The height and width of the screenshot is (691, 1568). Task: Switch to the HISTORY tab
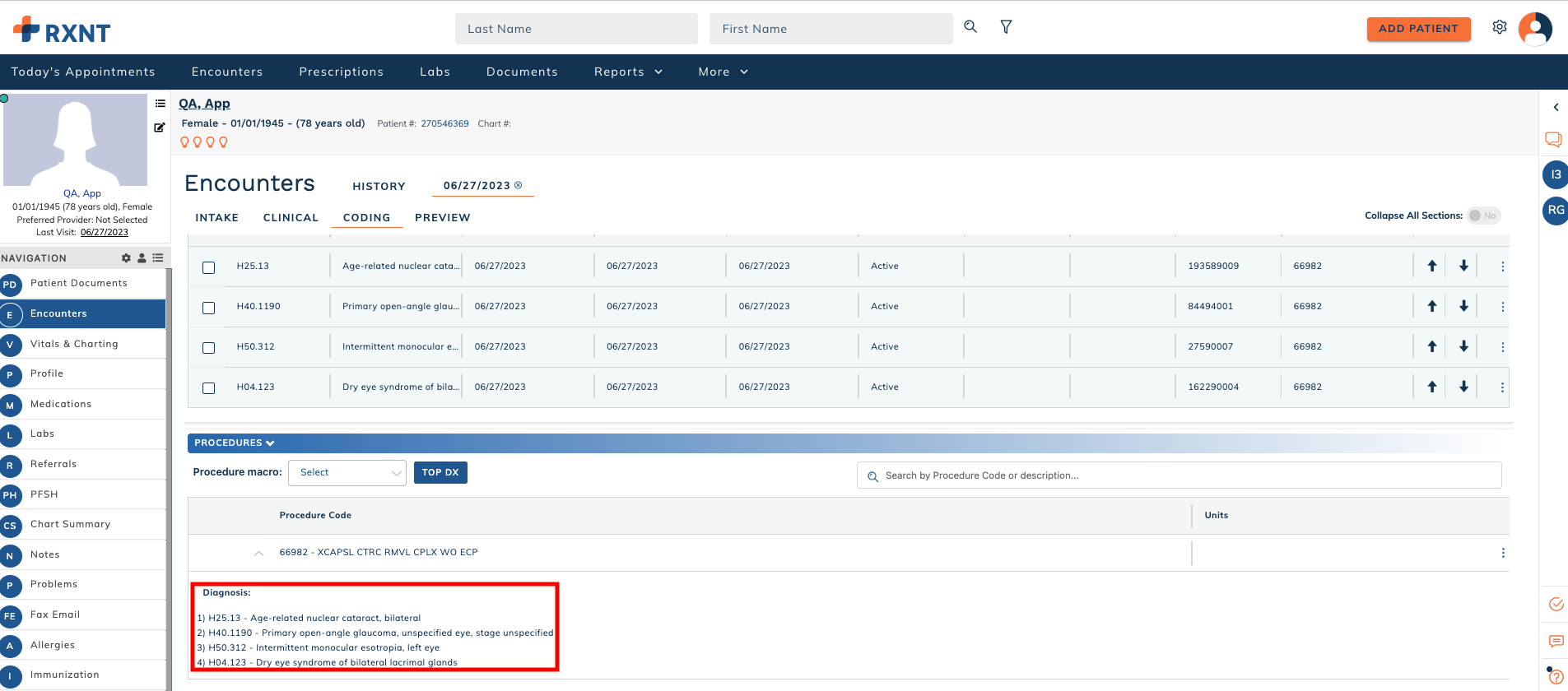click(x=379, y=186)
